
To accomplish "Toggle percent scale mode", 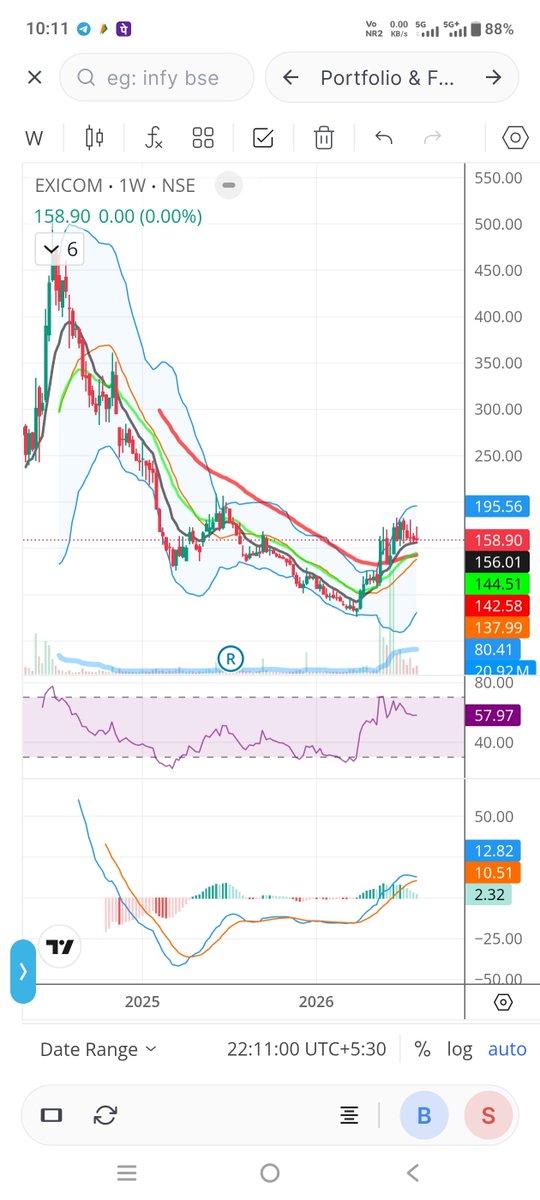I will click(x=423, y=1050).
